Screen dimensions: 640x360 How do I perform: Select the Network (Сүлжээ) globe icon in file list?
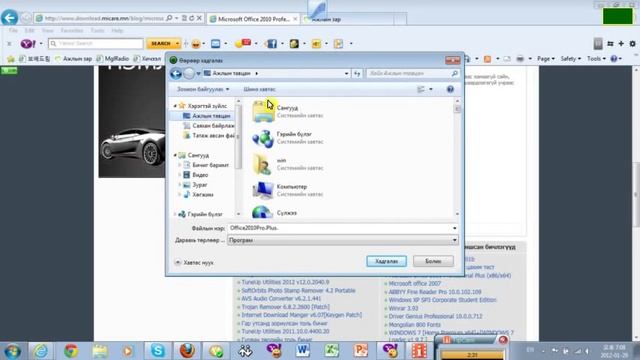[x=262, y=213]
